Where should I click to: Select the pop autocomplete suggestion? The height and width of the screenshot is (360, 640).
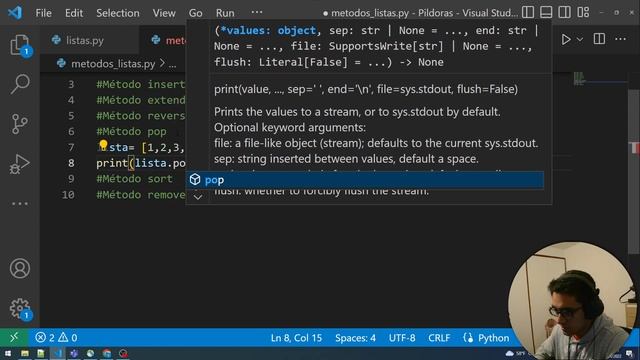tap(365, 180)
